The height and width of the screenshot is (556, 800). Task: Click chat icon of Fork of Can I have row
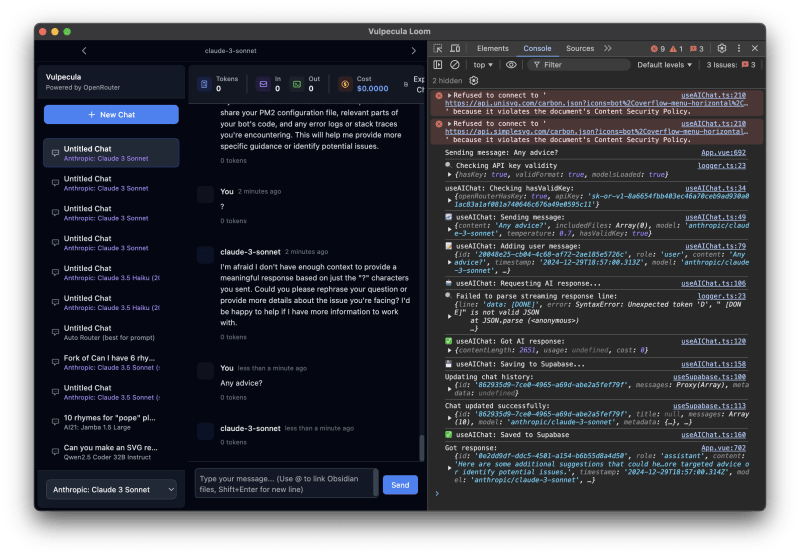pos(55,362)
